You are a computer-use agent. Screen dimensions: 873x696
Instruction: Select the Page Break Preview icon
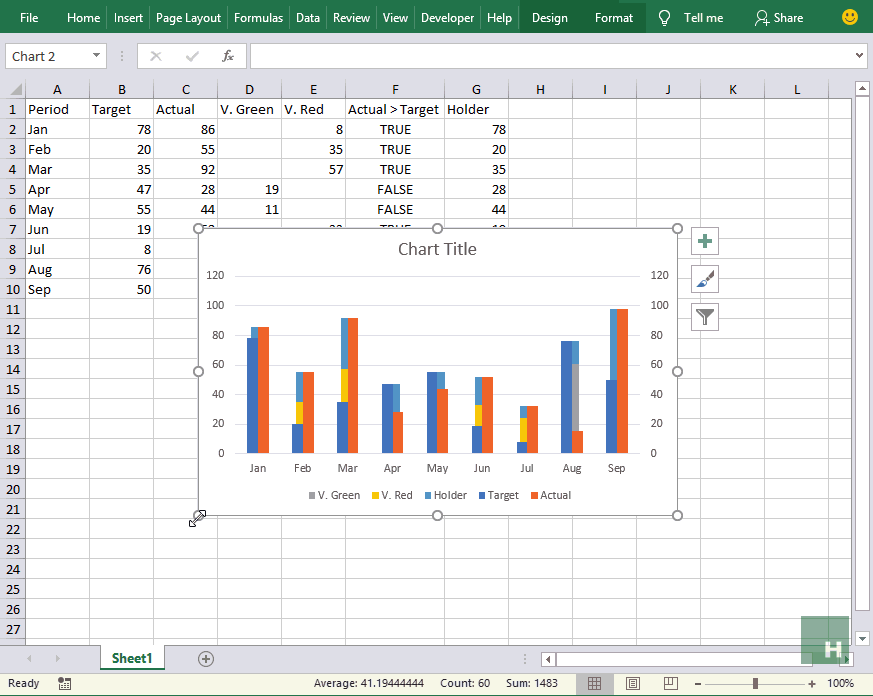tap(669, 683)
